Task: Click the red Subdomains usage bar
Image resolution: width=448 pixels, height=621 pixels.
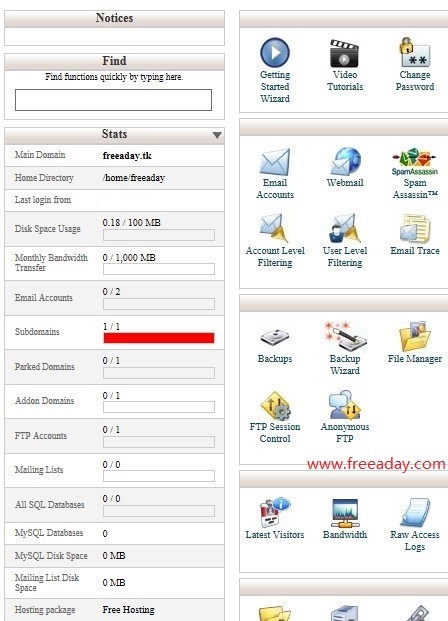Action: point(159,338)
